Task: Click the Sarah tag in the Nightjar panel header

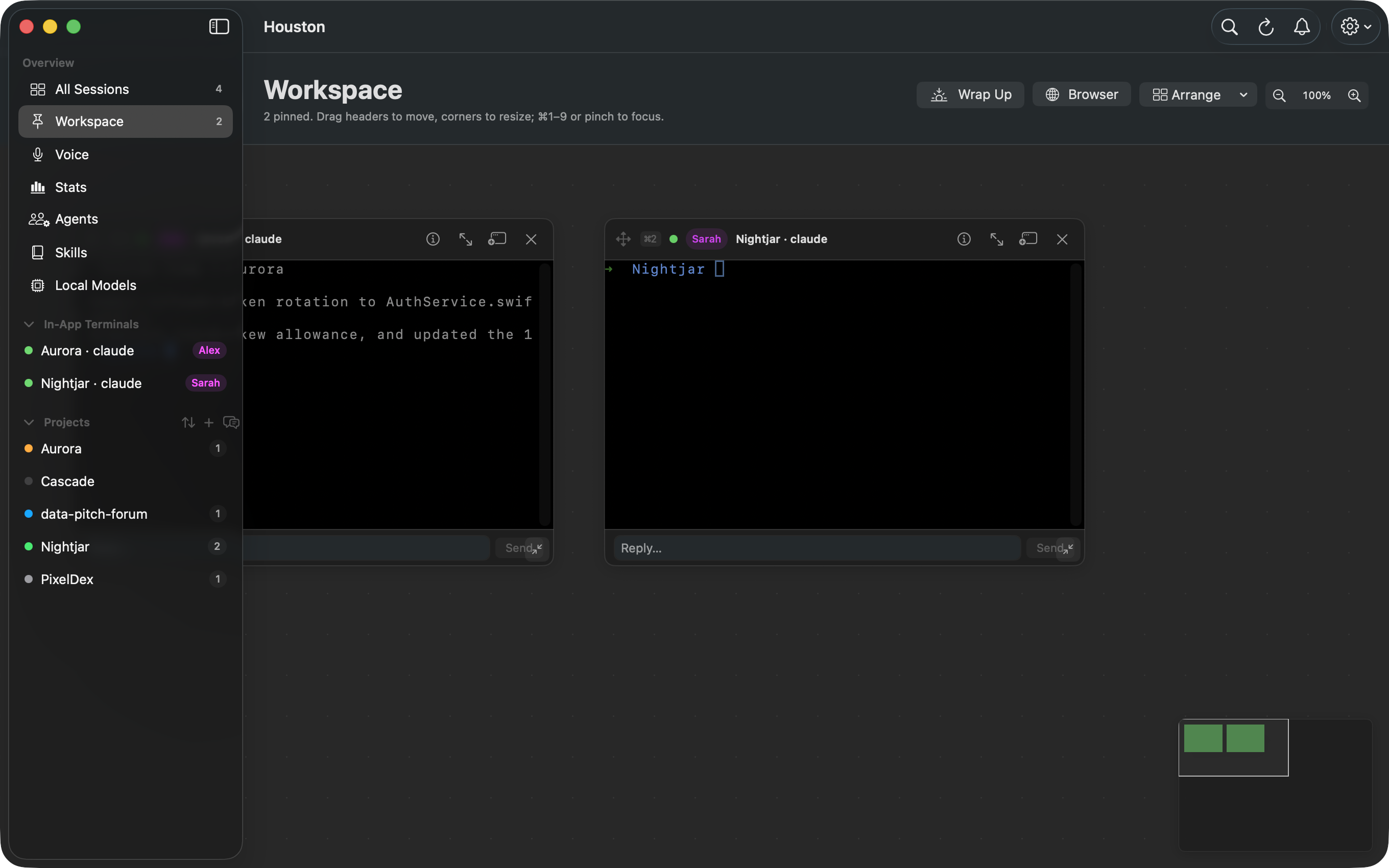Action: pos(706,239)
